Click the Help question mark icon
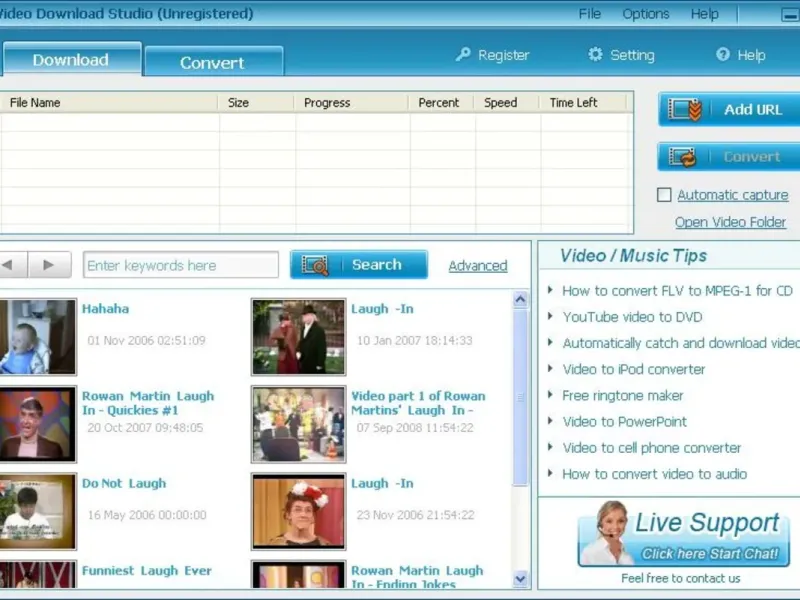800x600 pixels. point(722,54)
